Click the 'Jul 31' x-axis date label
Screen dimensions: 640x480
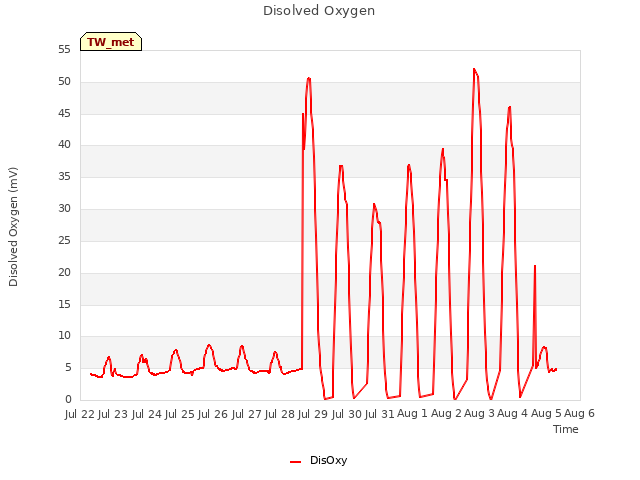pyautogui.click(x=380, y=414)
